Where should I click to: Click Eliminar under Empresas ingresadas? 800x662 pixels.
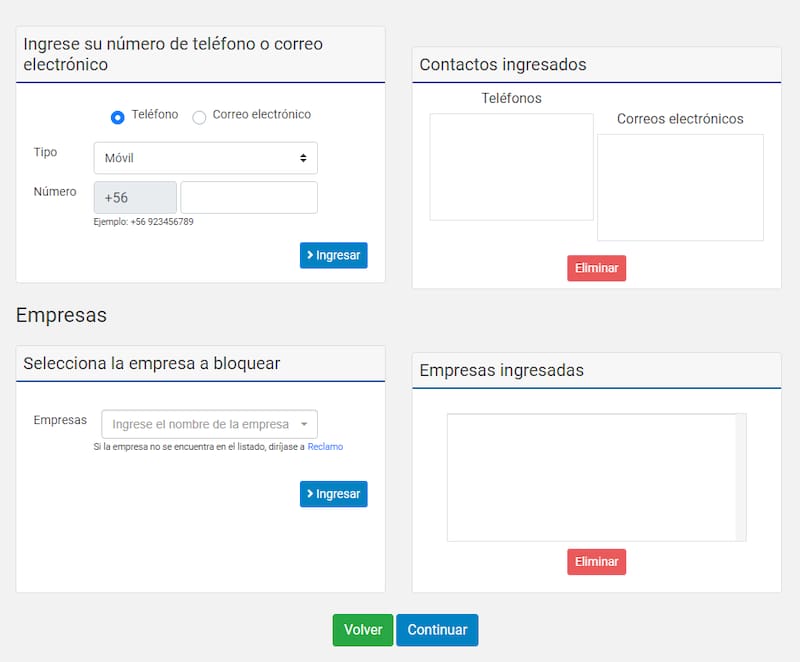[x=597, y=562]
